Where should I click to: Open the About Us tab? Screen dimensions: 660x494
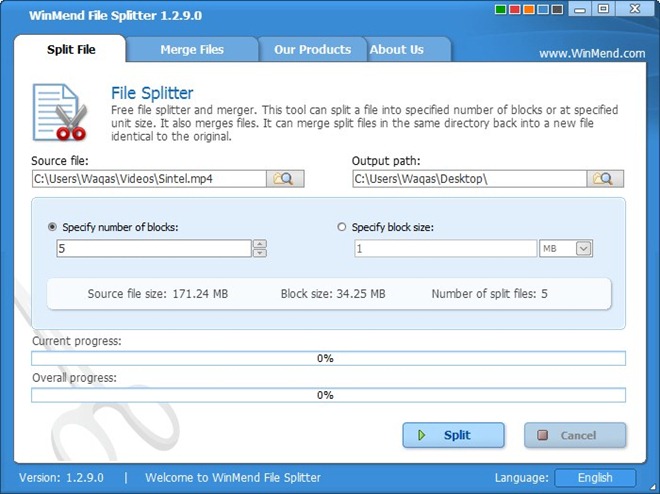[396, 49]
